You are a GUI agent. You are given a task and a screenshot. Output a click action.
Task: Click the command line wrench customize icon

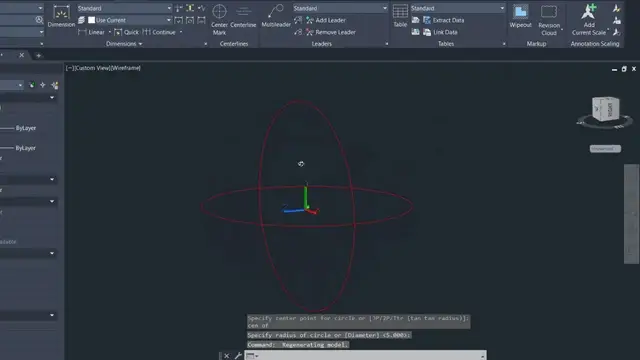click(238, 356)
